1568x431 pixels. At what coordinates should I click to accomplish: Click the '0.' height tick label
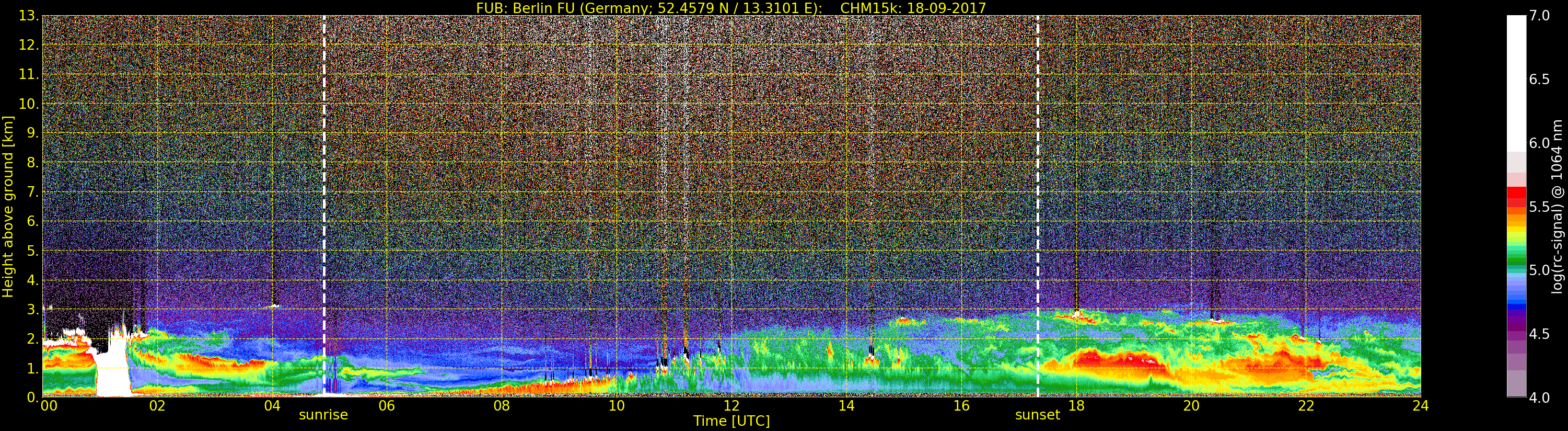point(32,398)
